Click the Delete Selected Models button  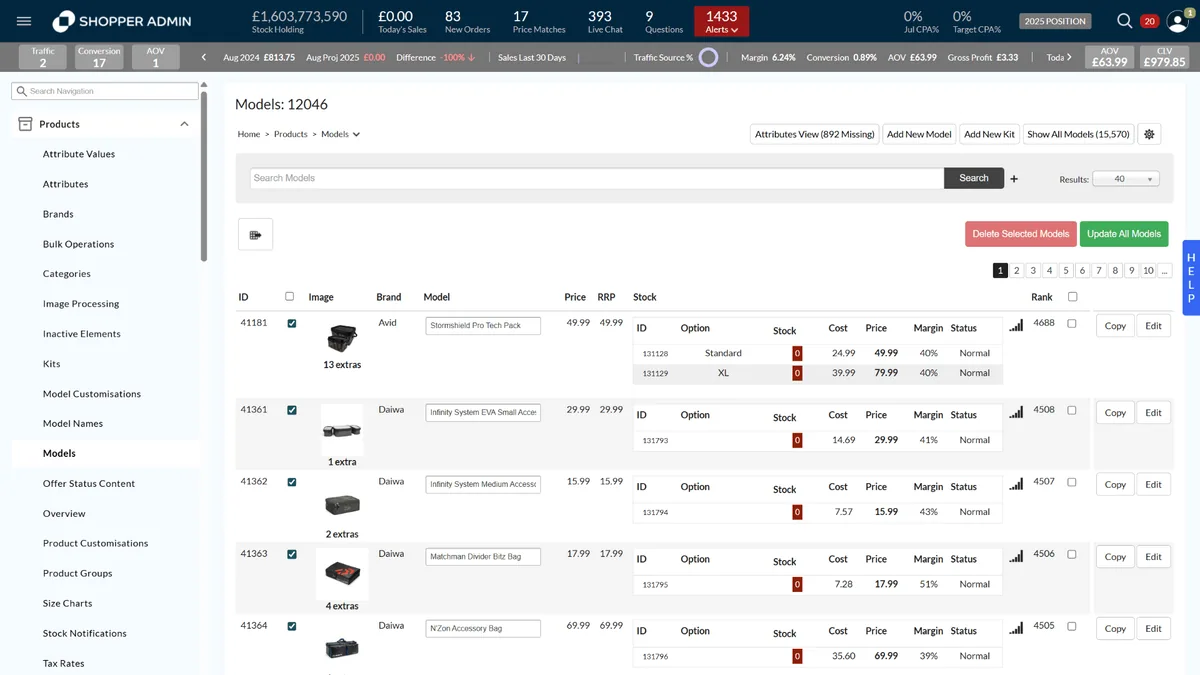pos(1021,234)
